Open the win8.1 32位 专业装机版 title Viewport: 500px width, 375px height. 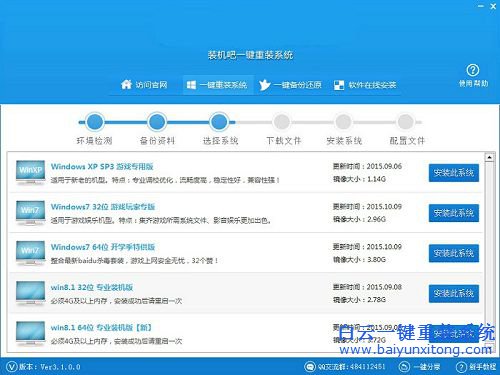pyautogui.click(x=92, y=287)
